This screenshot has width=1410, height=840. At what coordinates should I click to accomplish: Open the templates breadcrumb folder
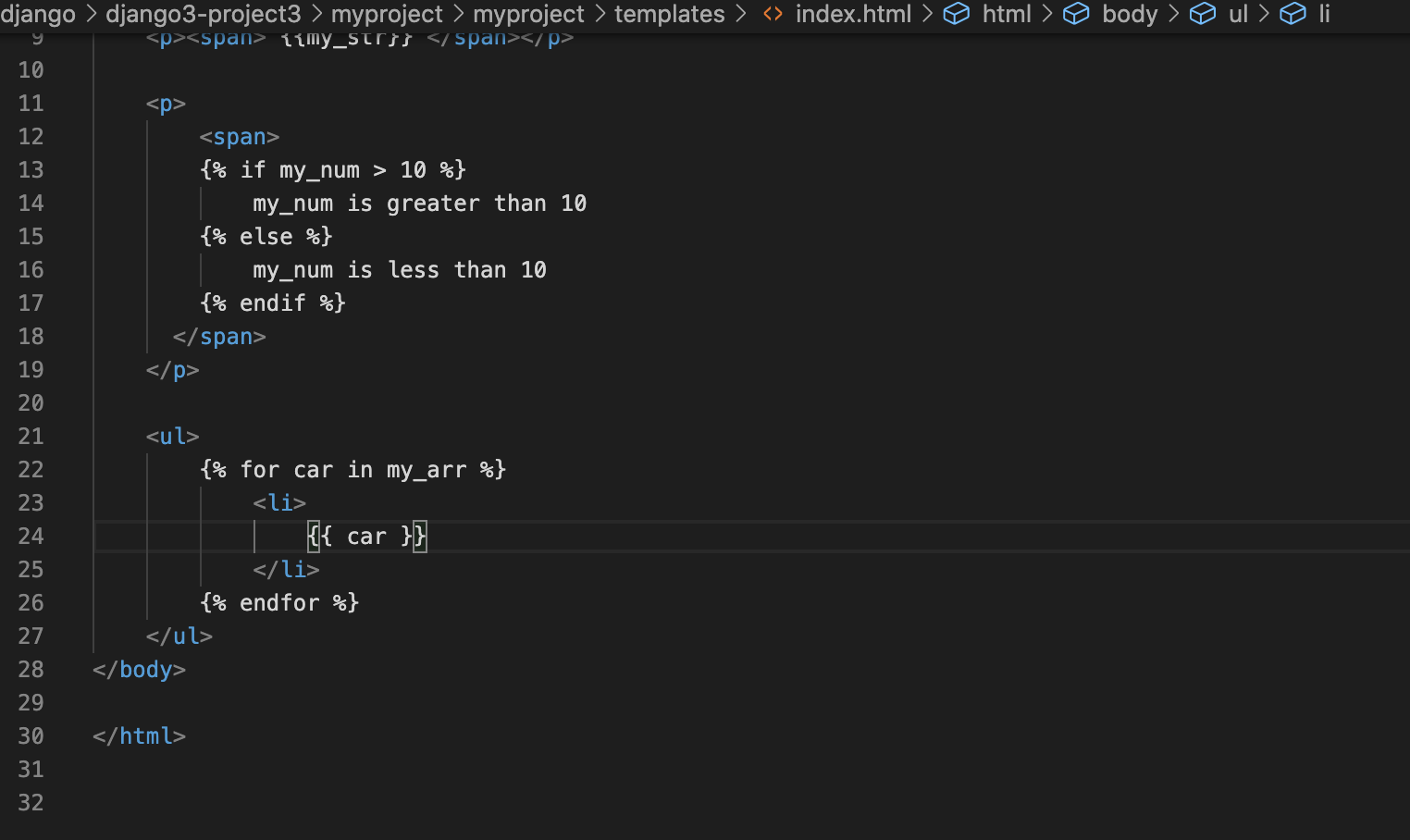coord(670,14)
